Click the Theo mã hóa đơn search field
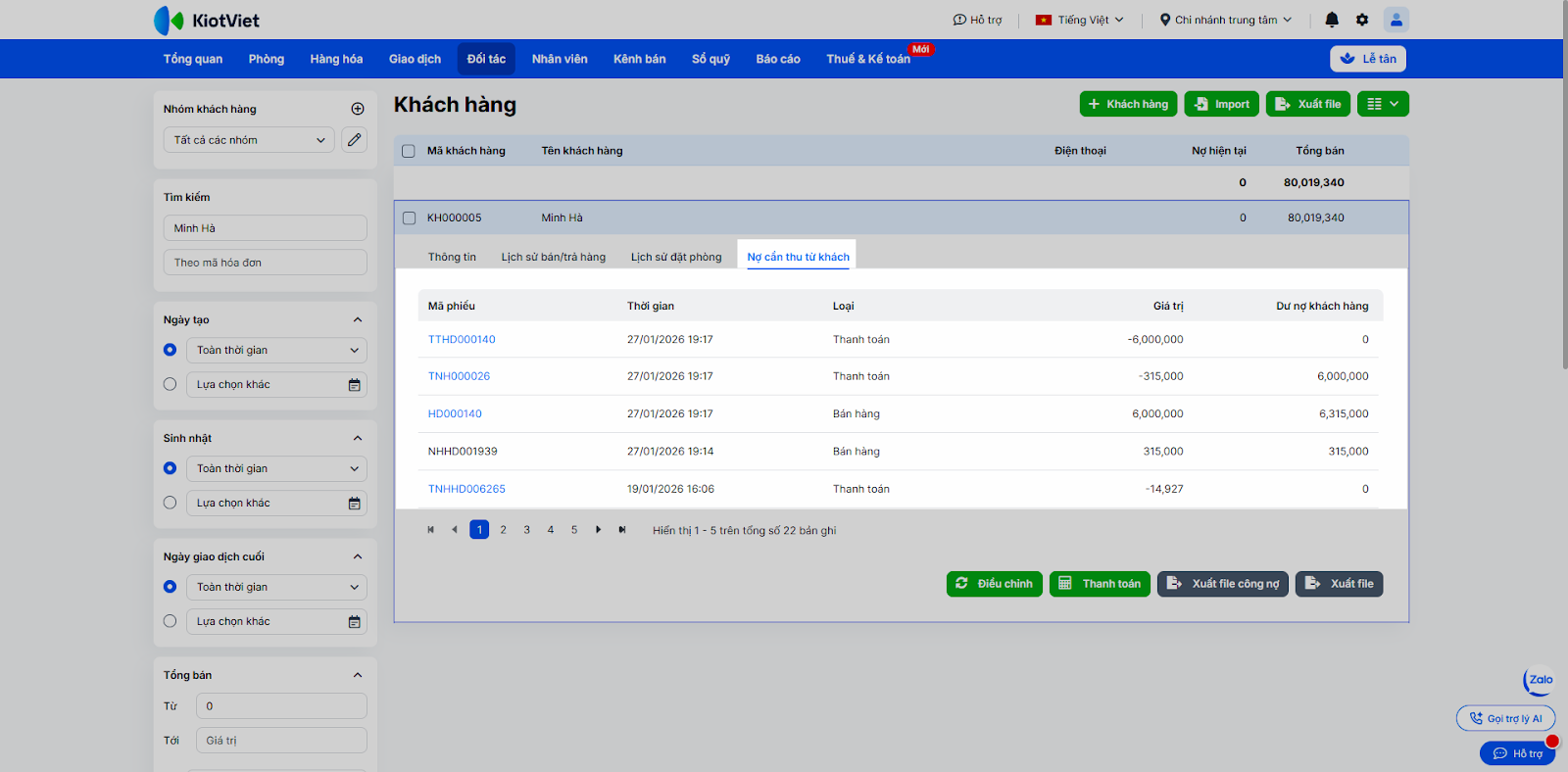The image size is (1568, 772). pos(265,263)
